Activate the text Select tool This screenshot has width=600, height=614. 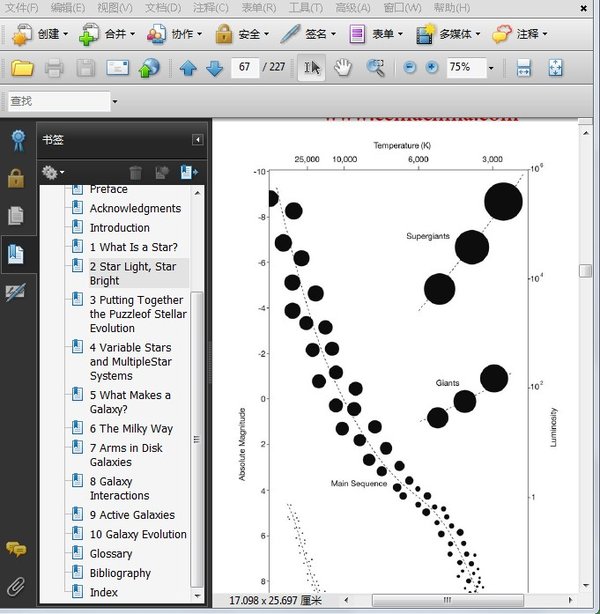312,68
